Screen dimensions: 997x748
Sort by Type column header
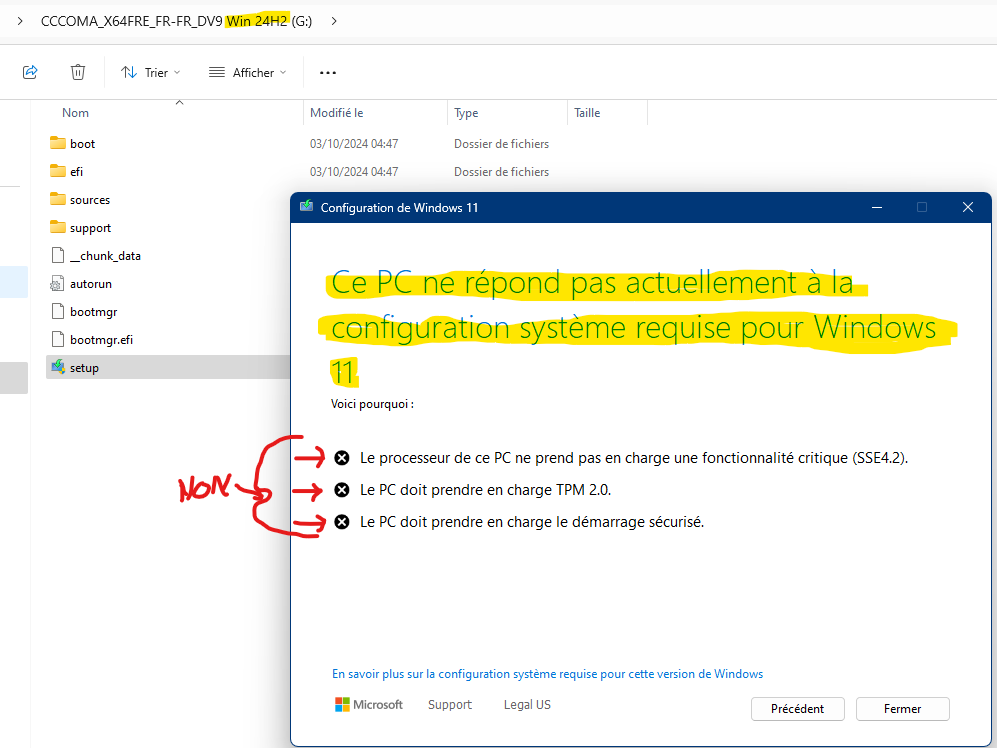pyautogui.click(x=466, y=113)
